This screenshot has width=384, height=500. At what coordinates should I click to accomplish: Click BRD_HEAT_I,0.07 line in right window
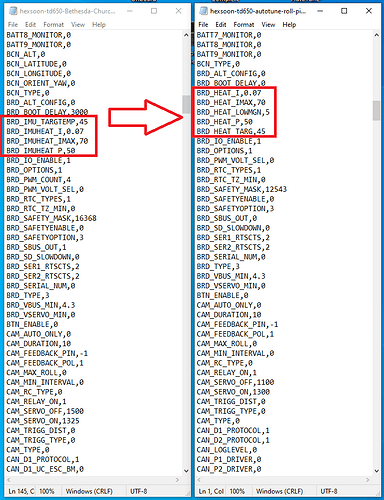[229, 93]
